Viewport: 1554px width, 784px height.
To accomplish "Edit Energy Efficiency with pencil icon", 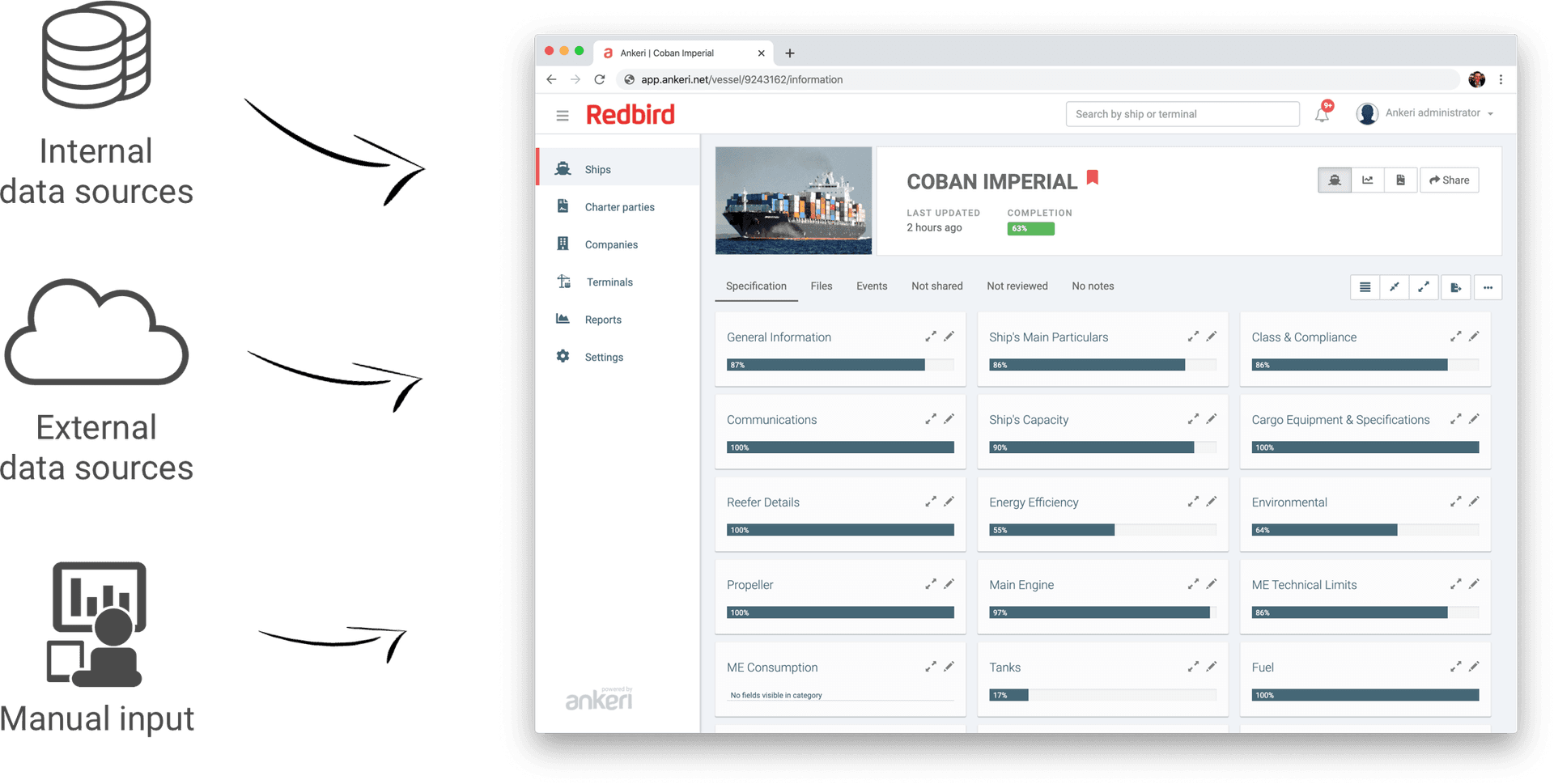I will [1212, 502].
